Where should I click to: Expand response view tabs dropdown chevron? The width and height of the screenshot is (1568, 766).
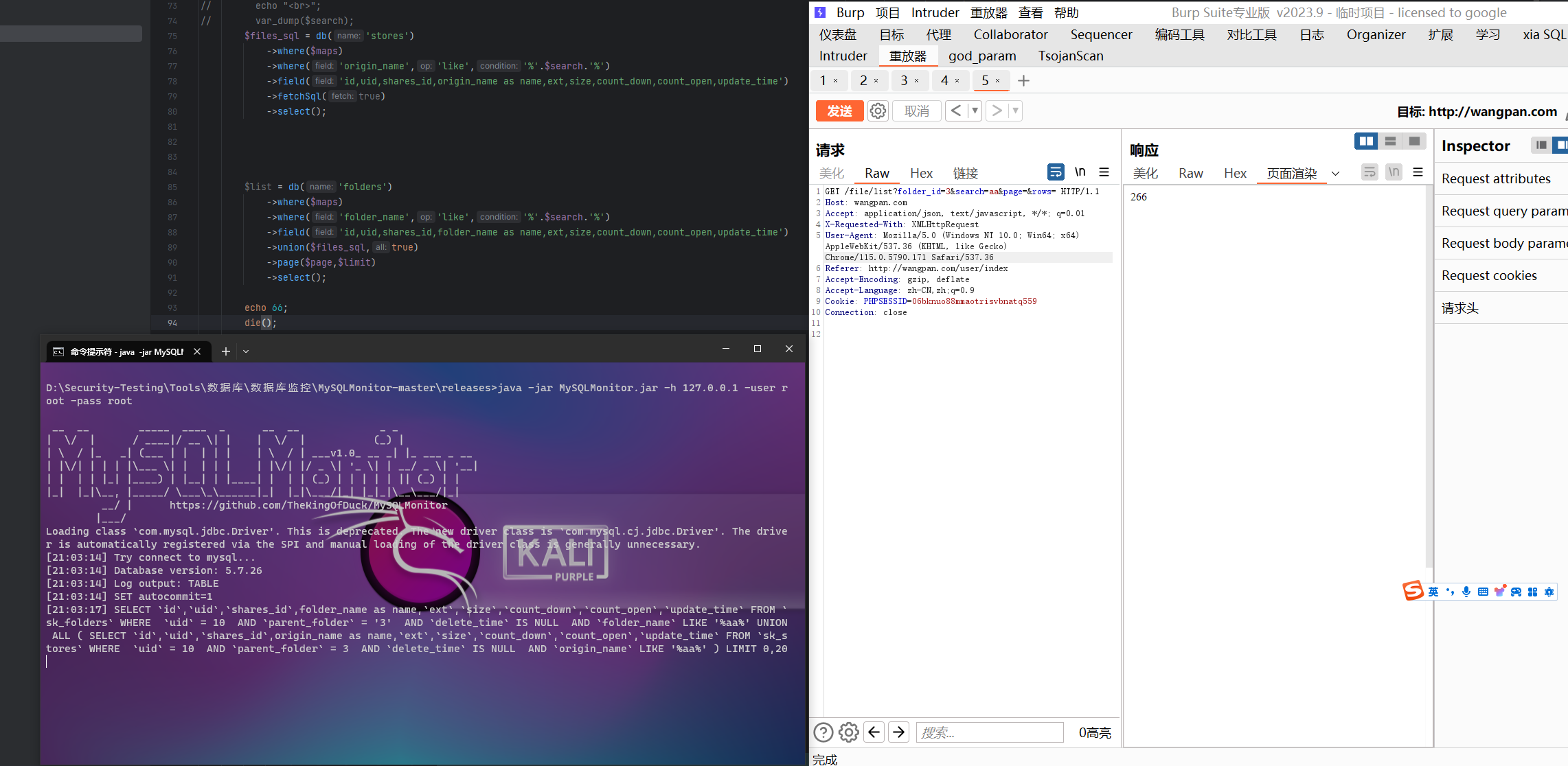tap(1335, 174)
